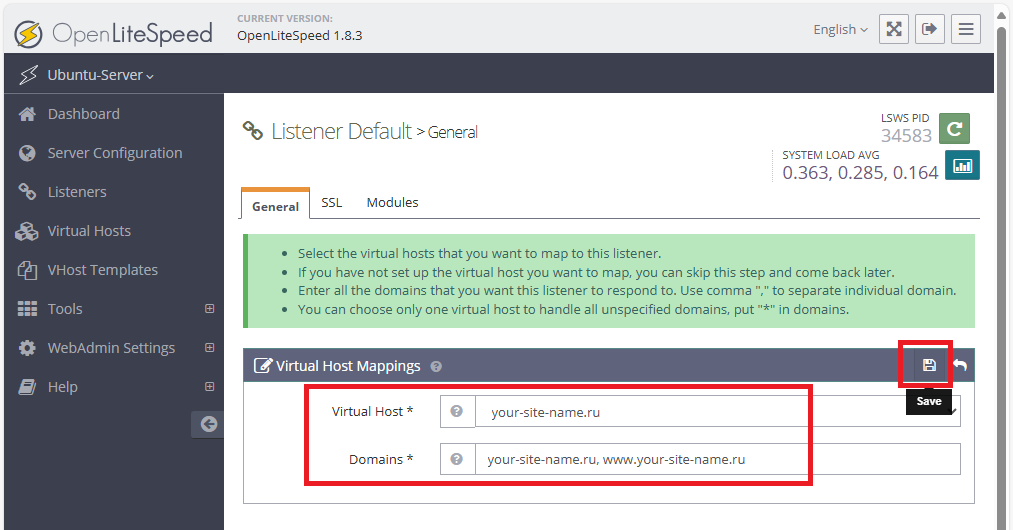Click the Listeners chain icon in sidebar

(x=27, y=192)
